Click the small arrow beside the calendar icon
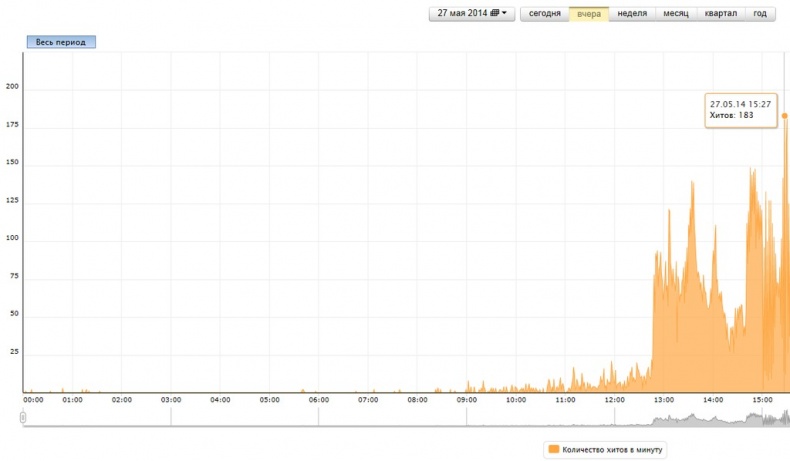This screenshot has width=790, height=461. coord(505,14)
